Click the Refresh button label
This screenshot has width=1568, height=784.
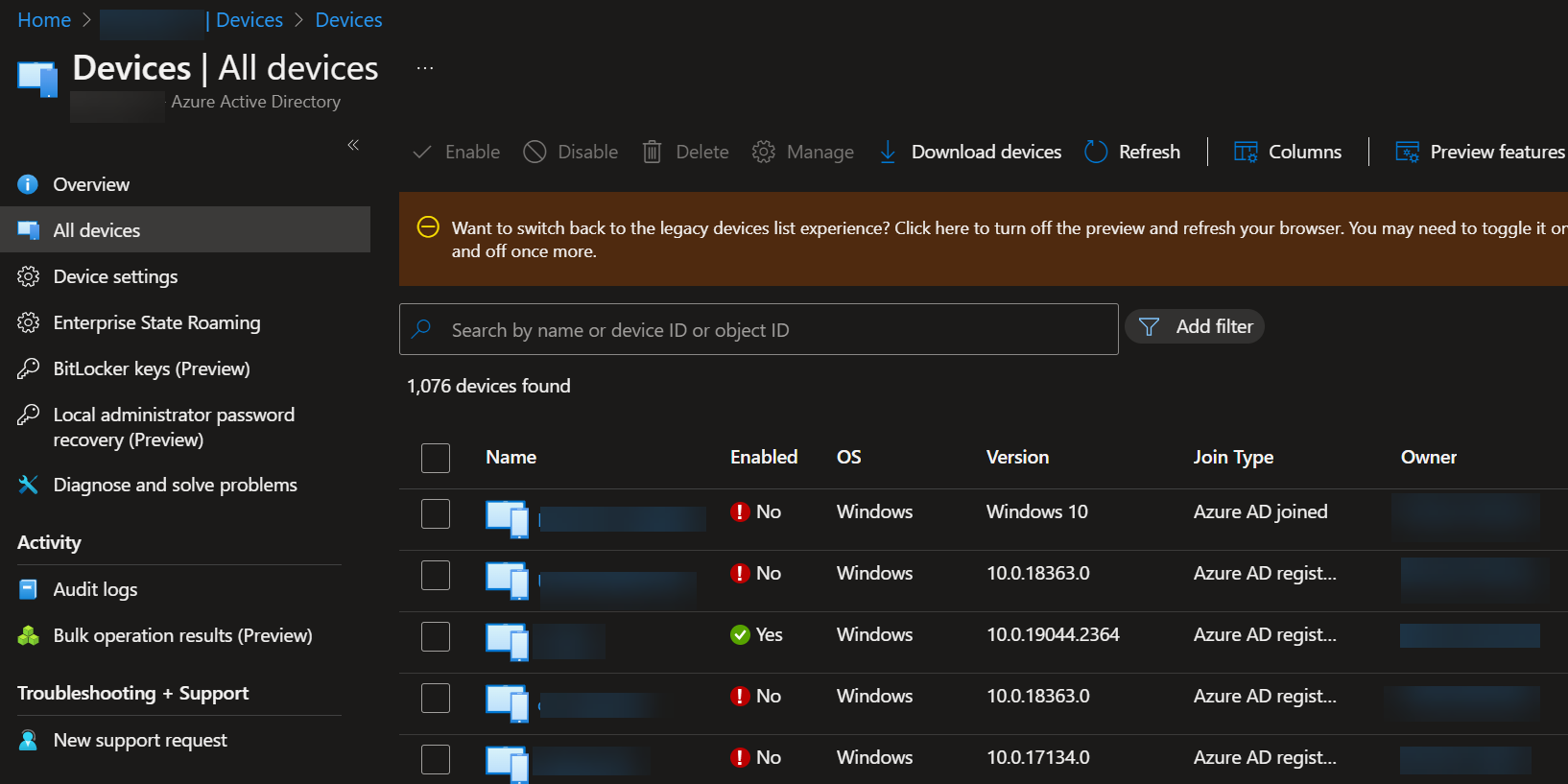1150,152
